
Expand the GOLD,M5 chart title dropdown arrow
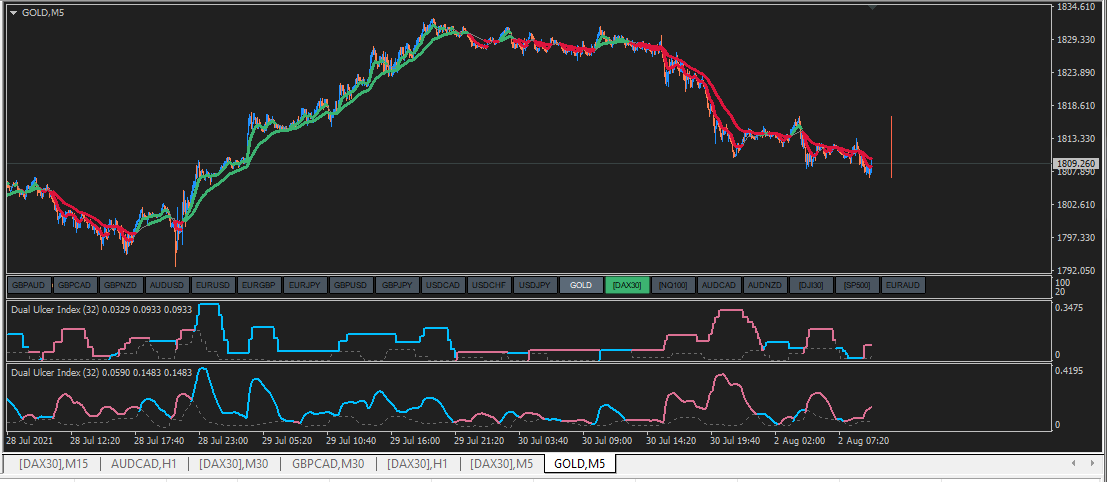click(13, 12)
